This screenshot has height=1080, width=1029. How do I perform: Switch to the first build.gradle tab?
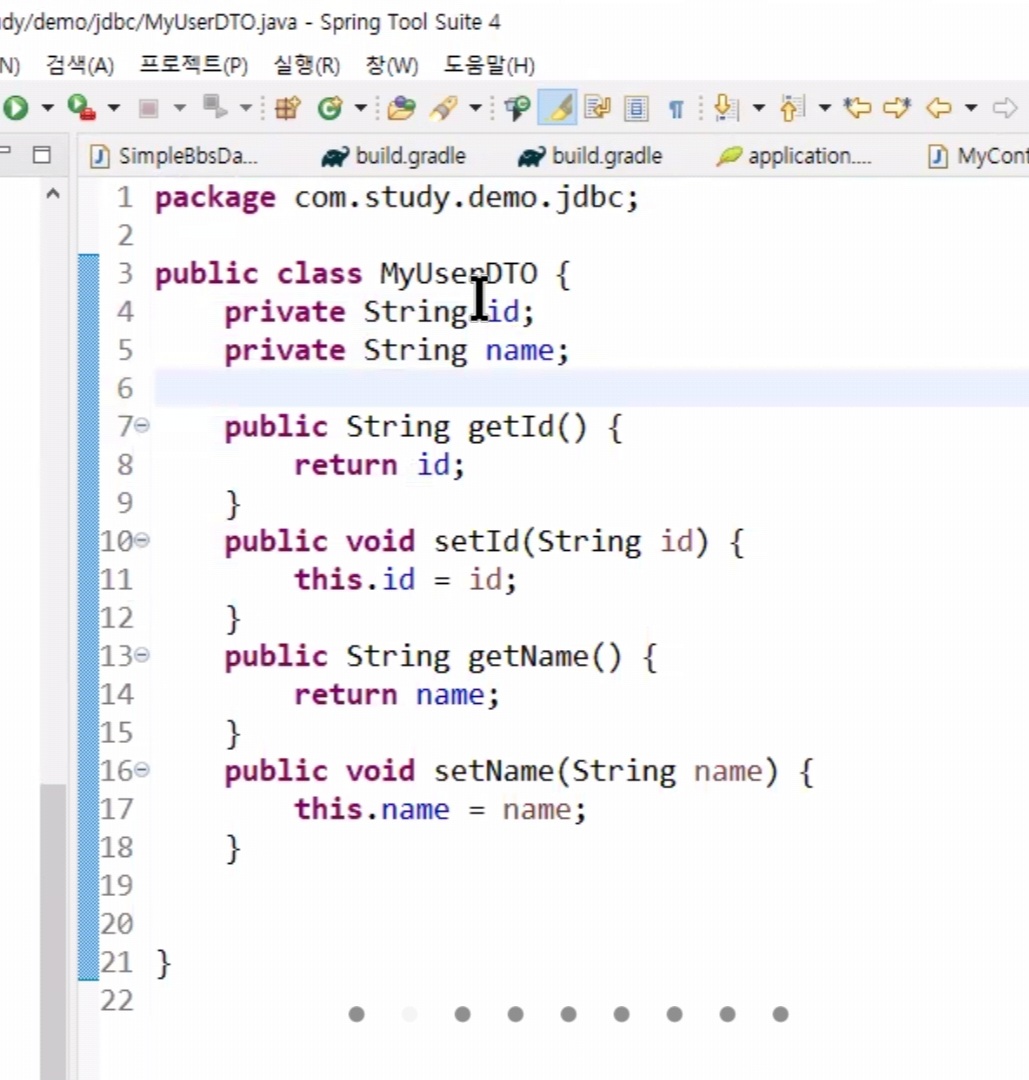(x=393, y=156)
